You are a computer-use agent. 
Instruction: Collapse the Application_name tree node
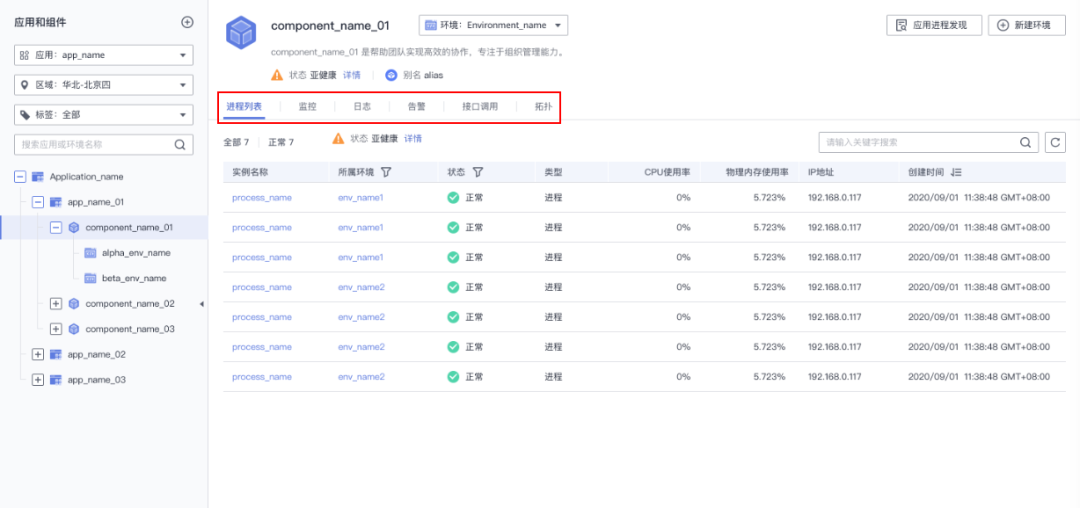pos(21,177)
